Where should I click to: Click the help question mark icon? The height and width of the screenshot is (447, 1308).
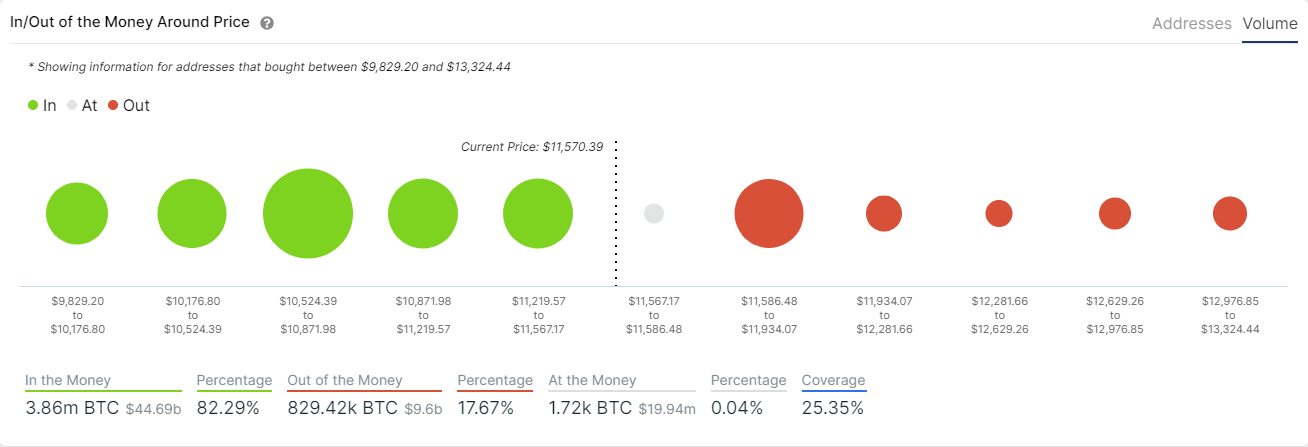(x=267, y=23)
